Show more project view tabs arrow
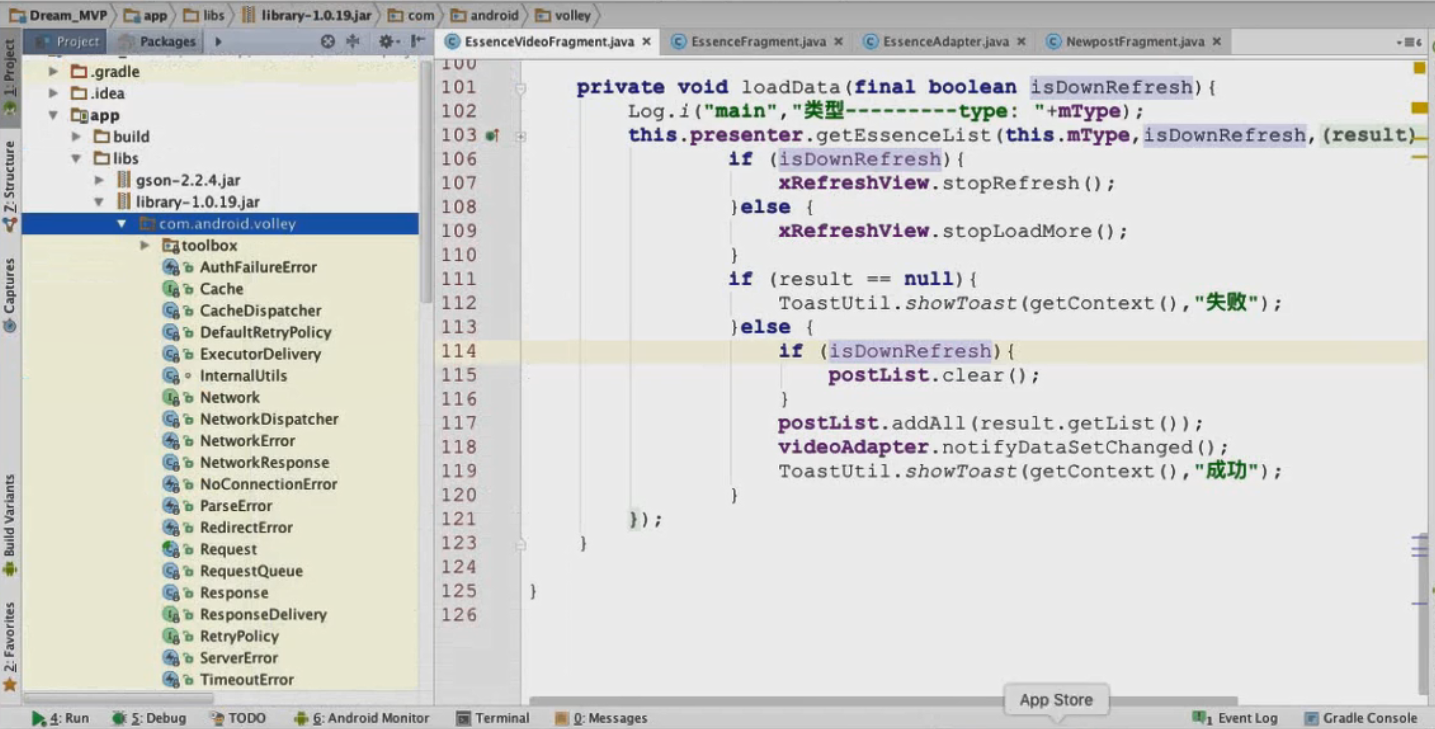 (x=218, y=42)
